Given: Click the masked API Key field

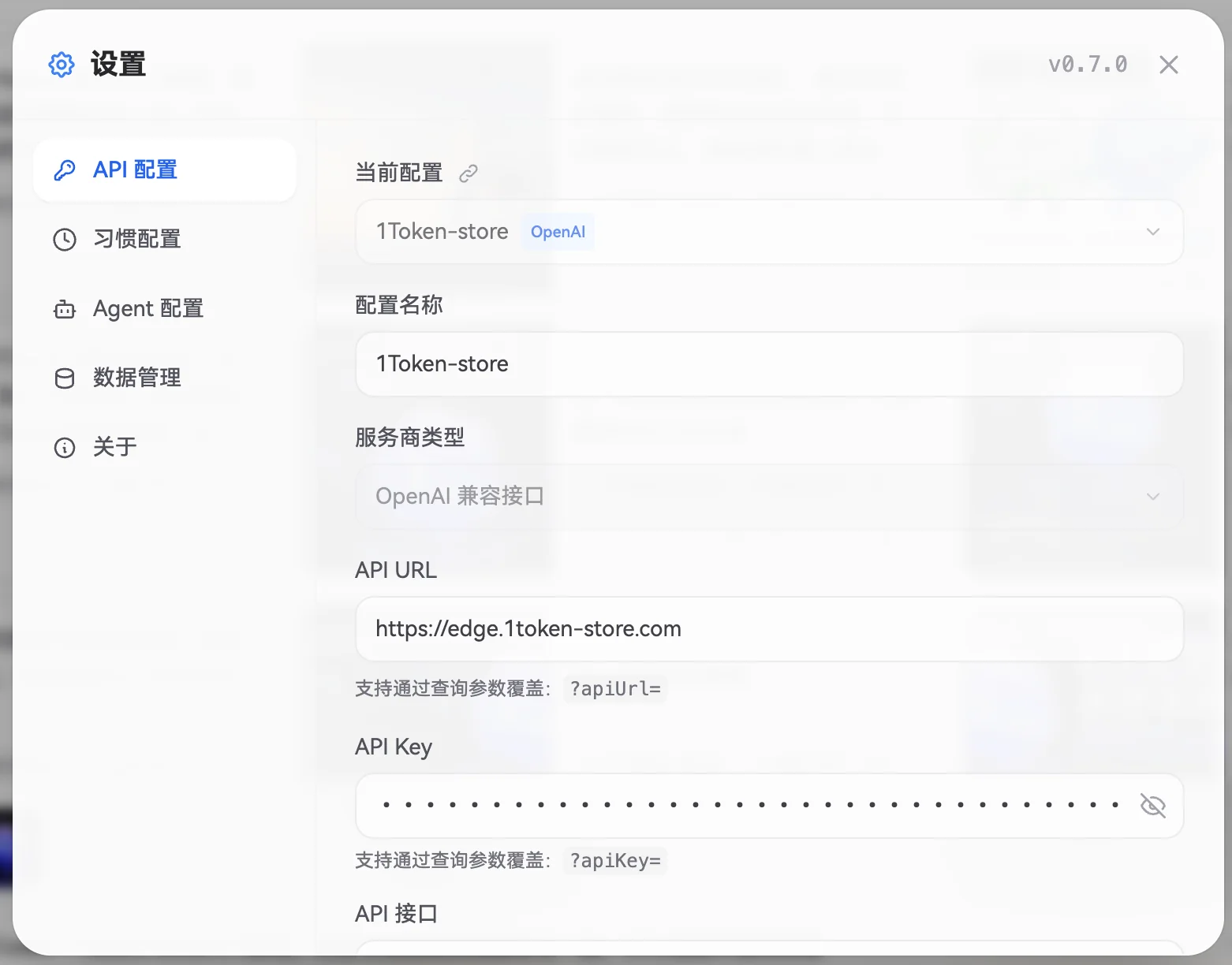Looking at the screenshot, I should point(769,806).
